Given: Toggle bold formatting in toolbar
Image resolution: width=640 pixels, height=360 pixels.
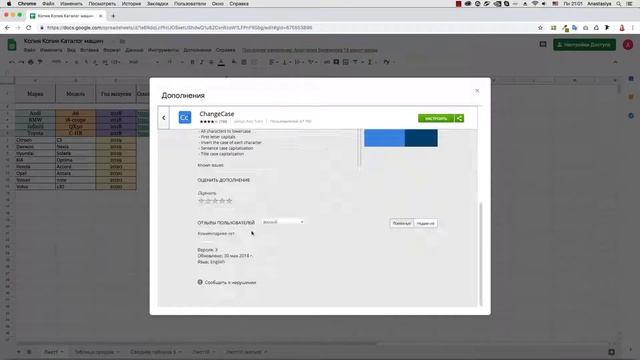Looking at the screenshot, I should pyautogui.click(x=192, y=62).
